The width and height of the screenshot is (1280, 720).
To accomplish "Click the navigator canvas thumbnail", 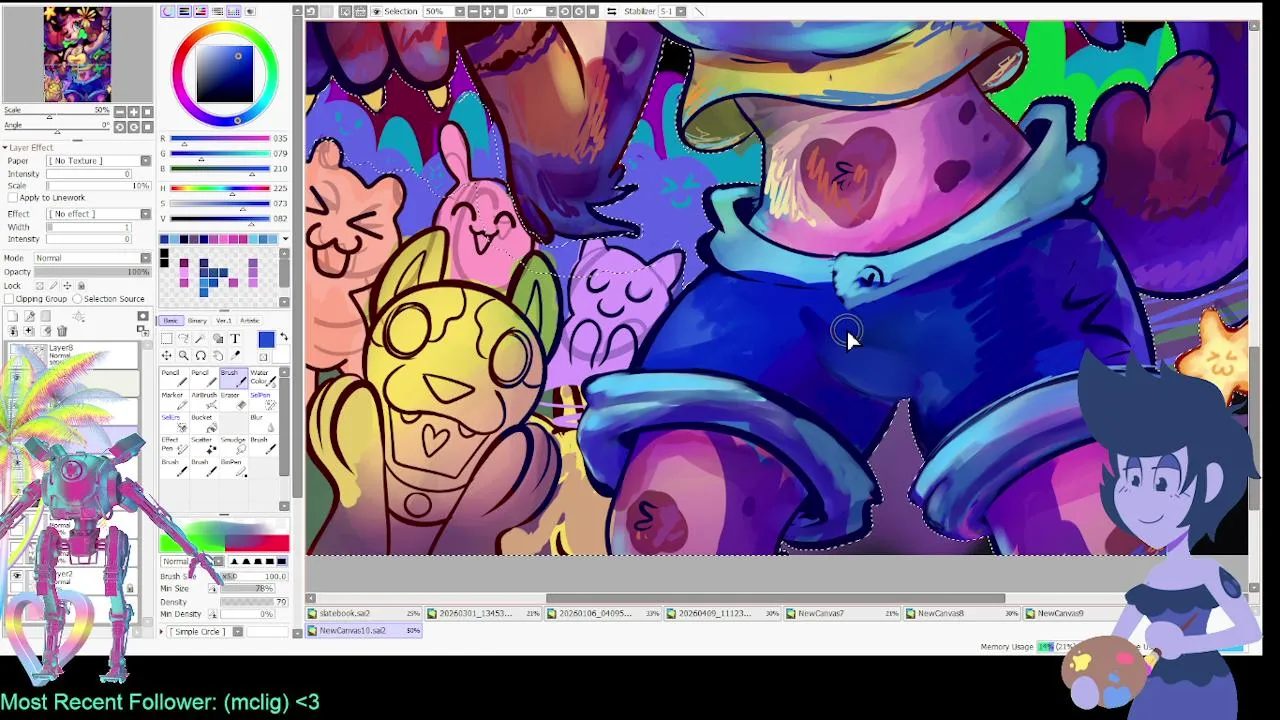I will tap(78, 54).
